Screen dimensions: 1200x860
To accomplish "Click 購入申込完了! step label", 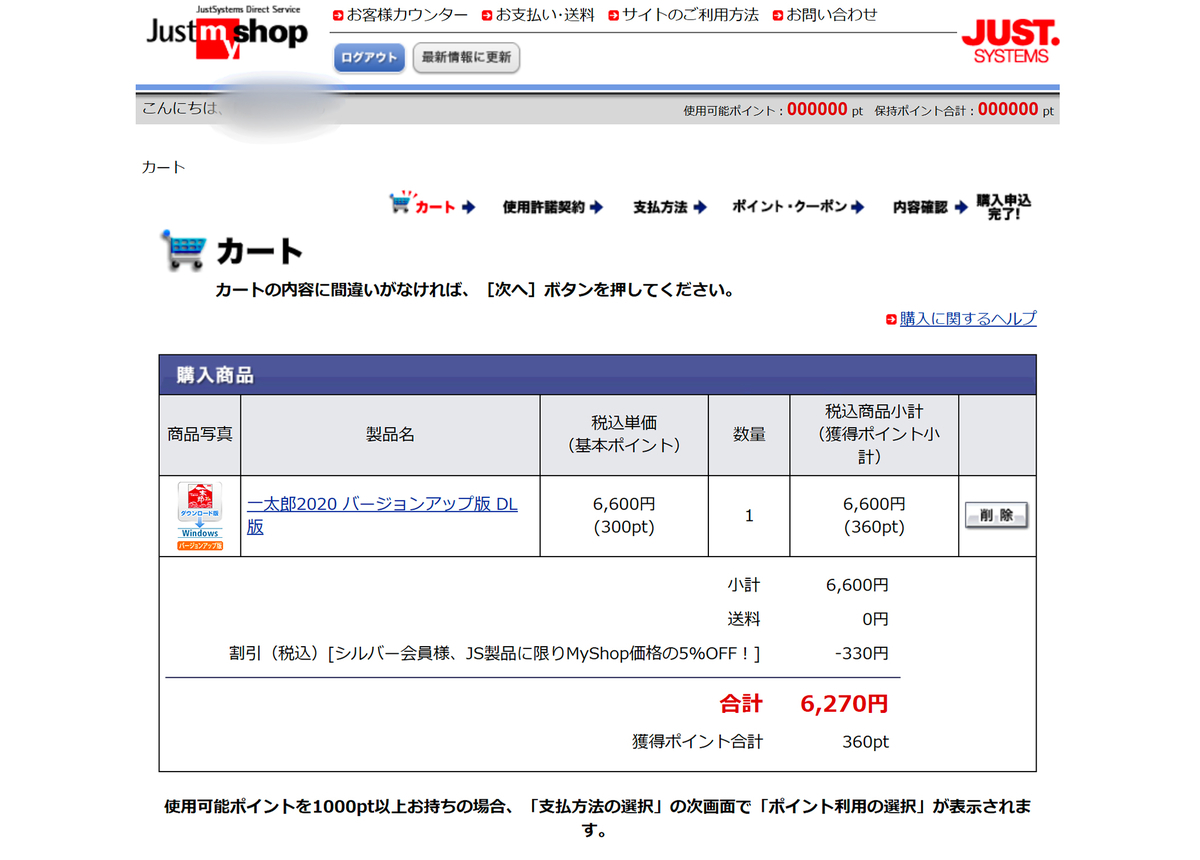I will (1003, 207).
